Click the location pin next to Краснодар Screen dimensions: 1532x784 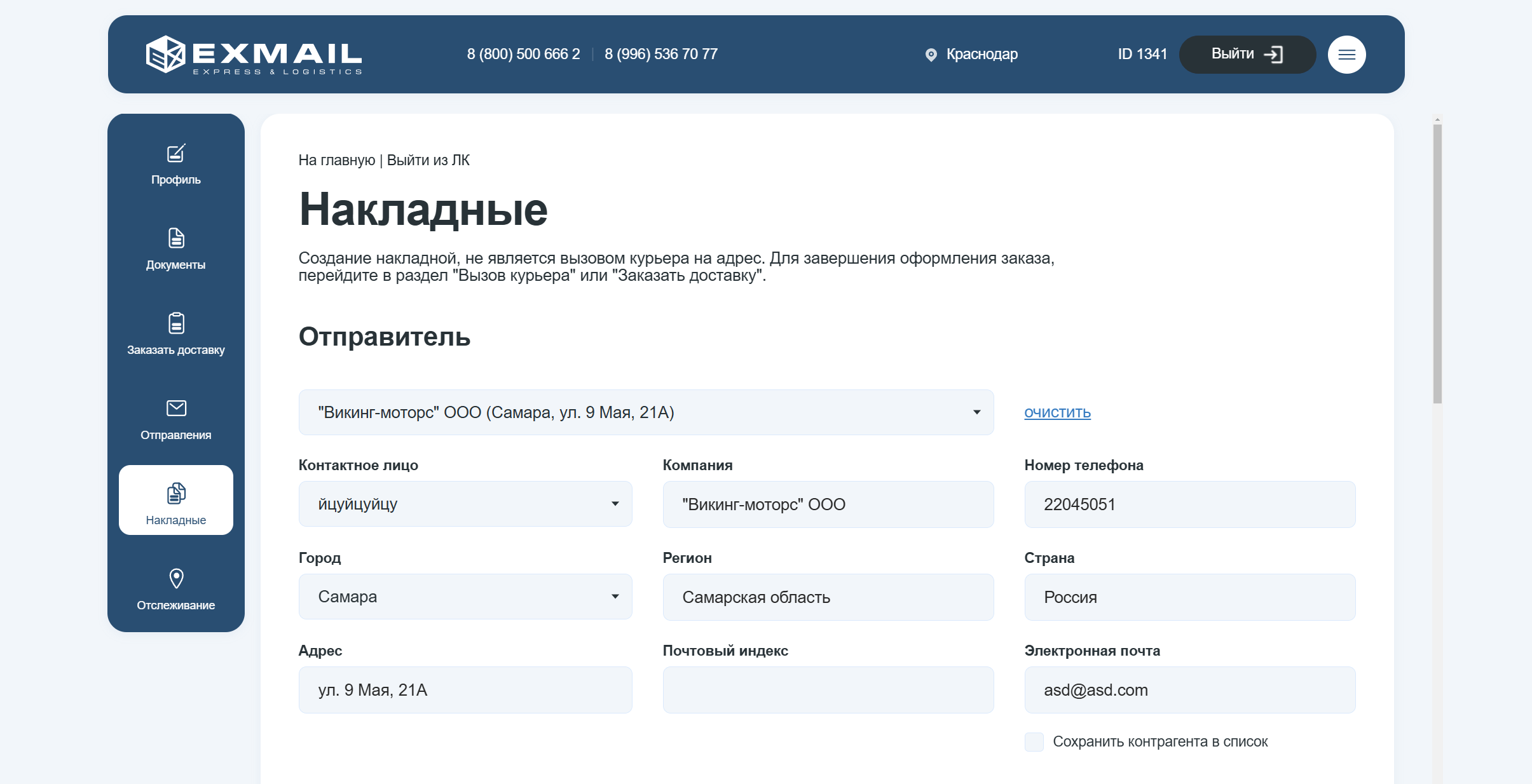tap(931, 55)
